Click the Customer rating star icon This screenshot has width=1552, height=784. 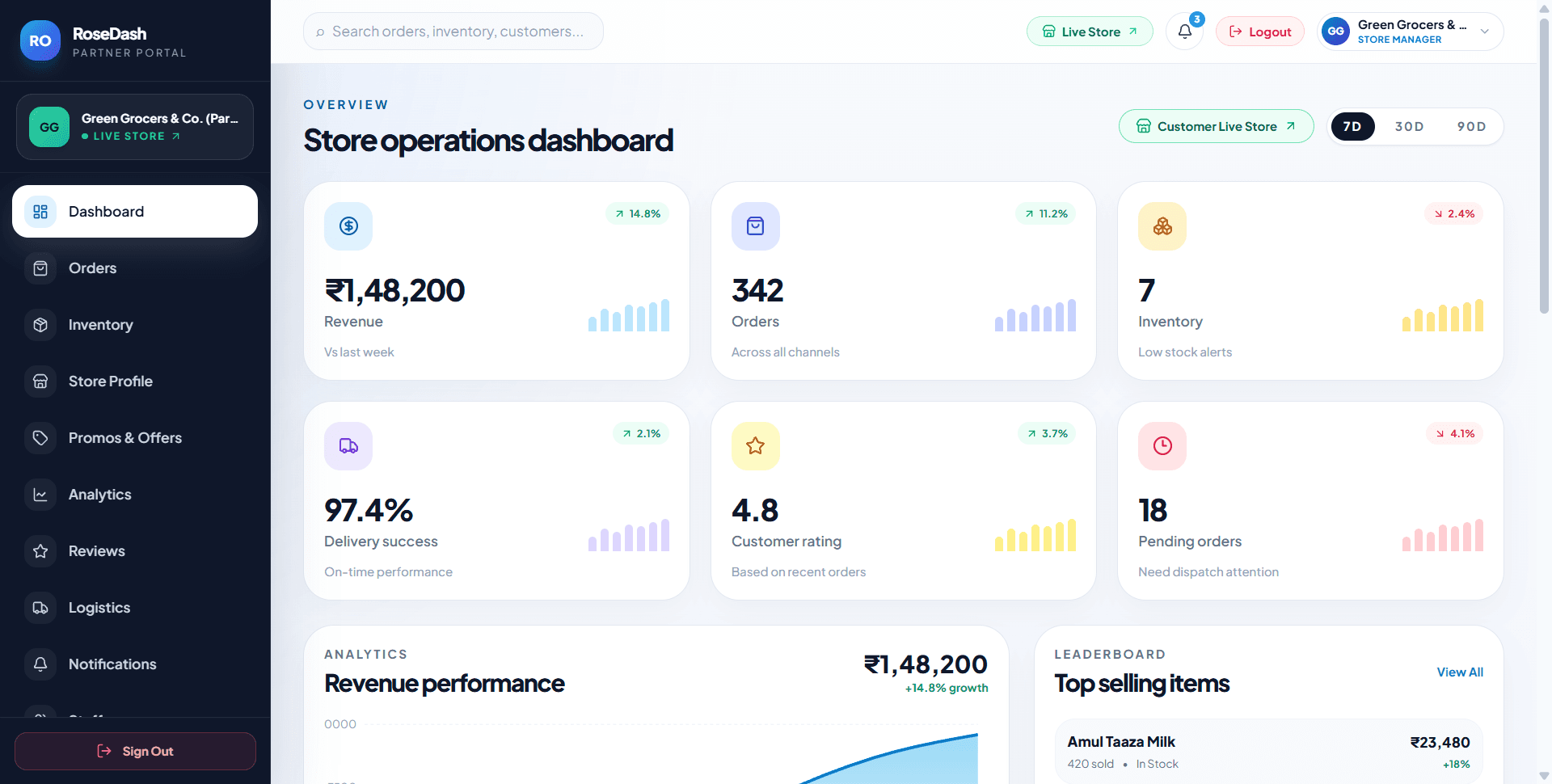click(756, 446)
